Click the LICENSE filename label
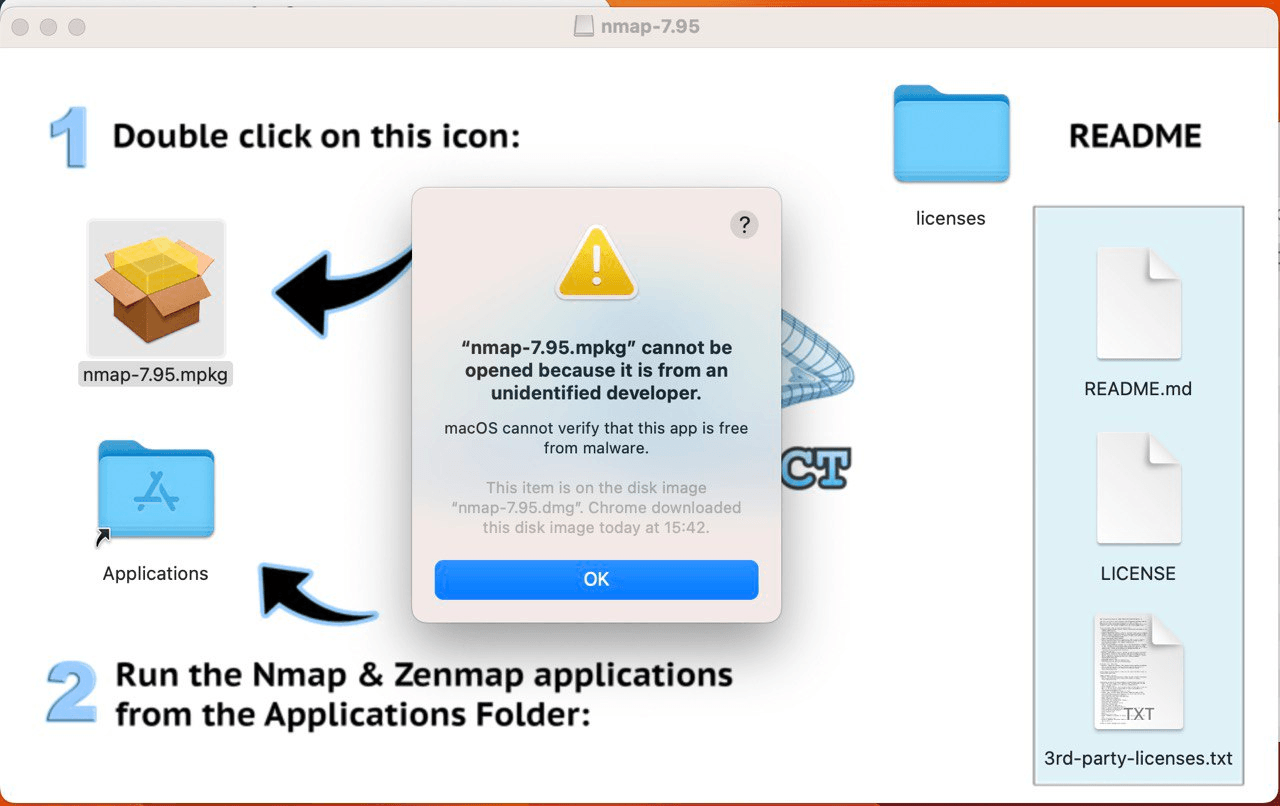Screen dimensions: 1280x806 click(x=1138, y=574)
